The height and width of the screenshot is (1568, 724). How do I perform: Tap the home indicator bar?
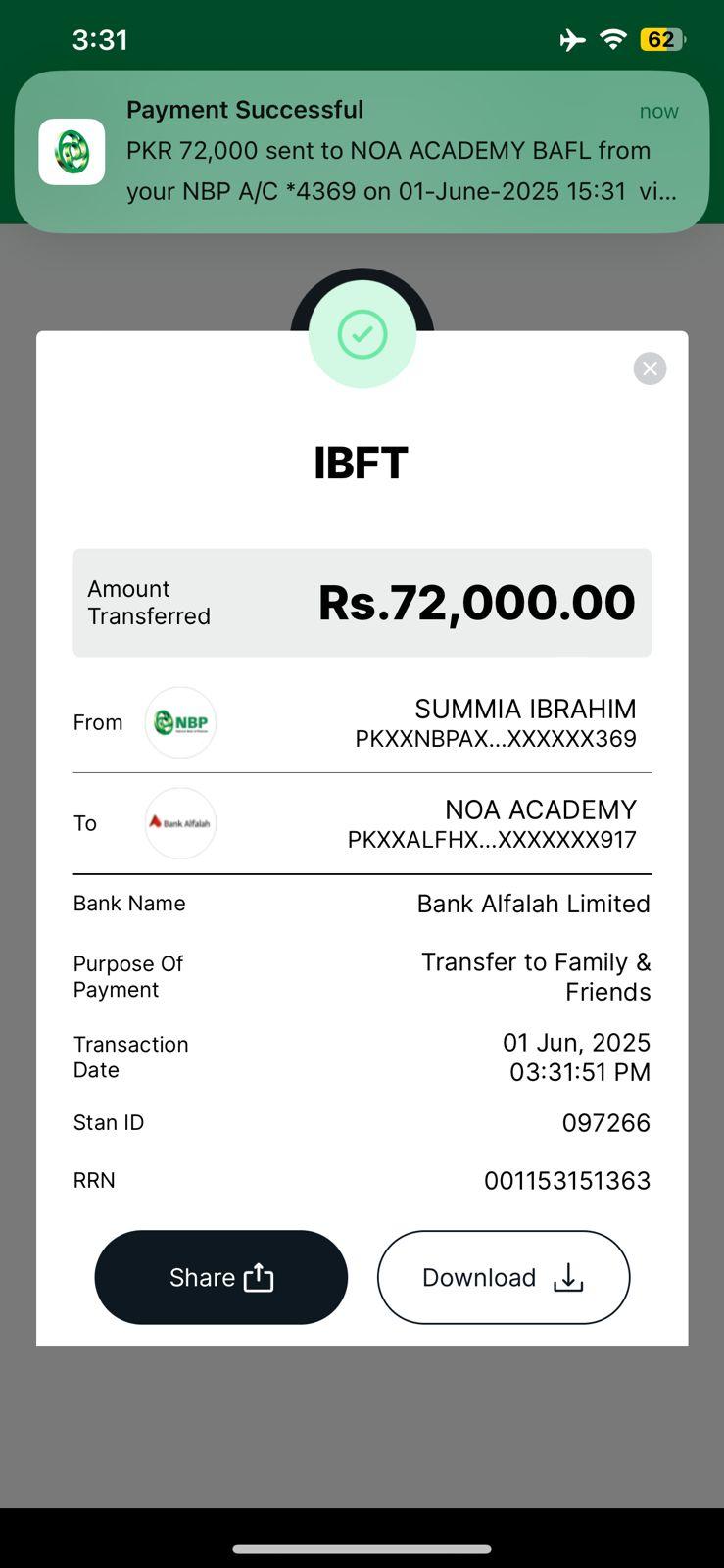click(362, 1549)
